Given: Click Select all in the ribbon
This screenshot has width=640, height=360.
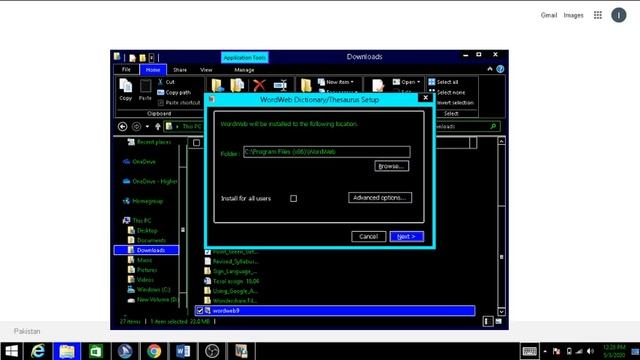Looking at the screenshot, I should point(443,82).
